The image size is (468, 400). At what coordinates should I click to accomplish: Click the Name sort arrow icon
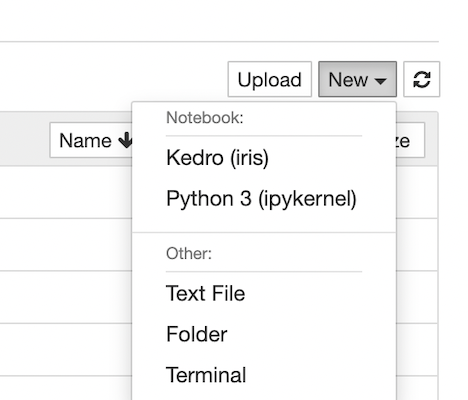click(x=125, y=140)
